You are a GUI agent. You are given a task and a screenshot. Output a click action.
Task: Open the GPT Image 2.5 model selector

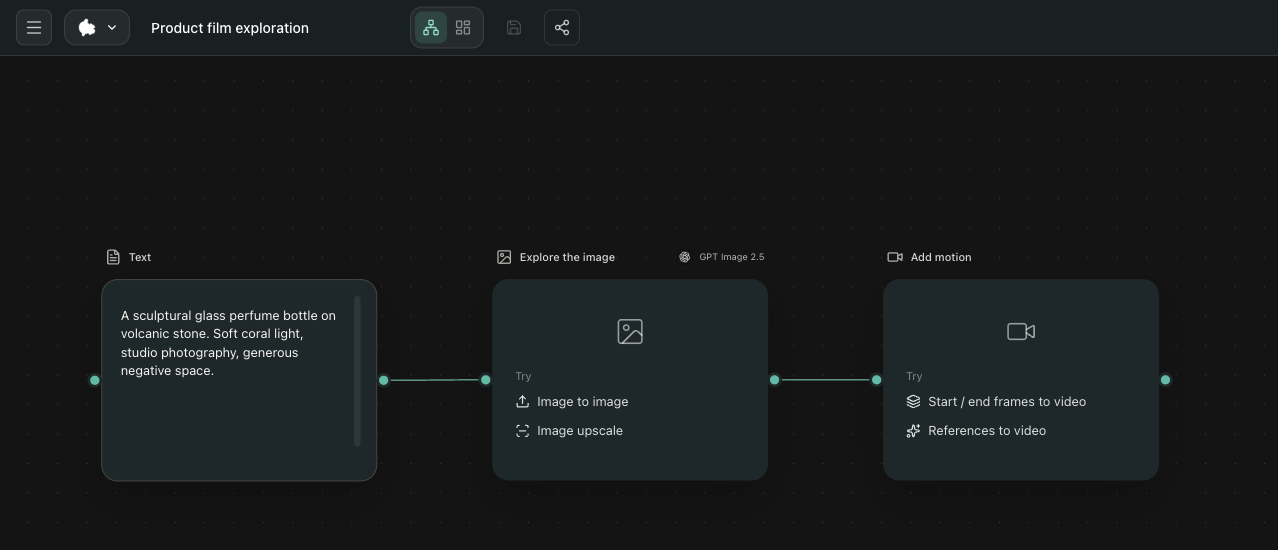coord(722,257)
